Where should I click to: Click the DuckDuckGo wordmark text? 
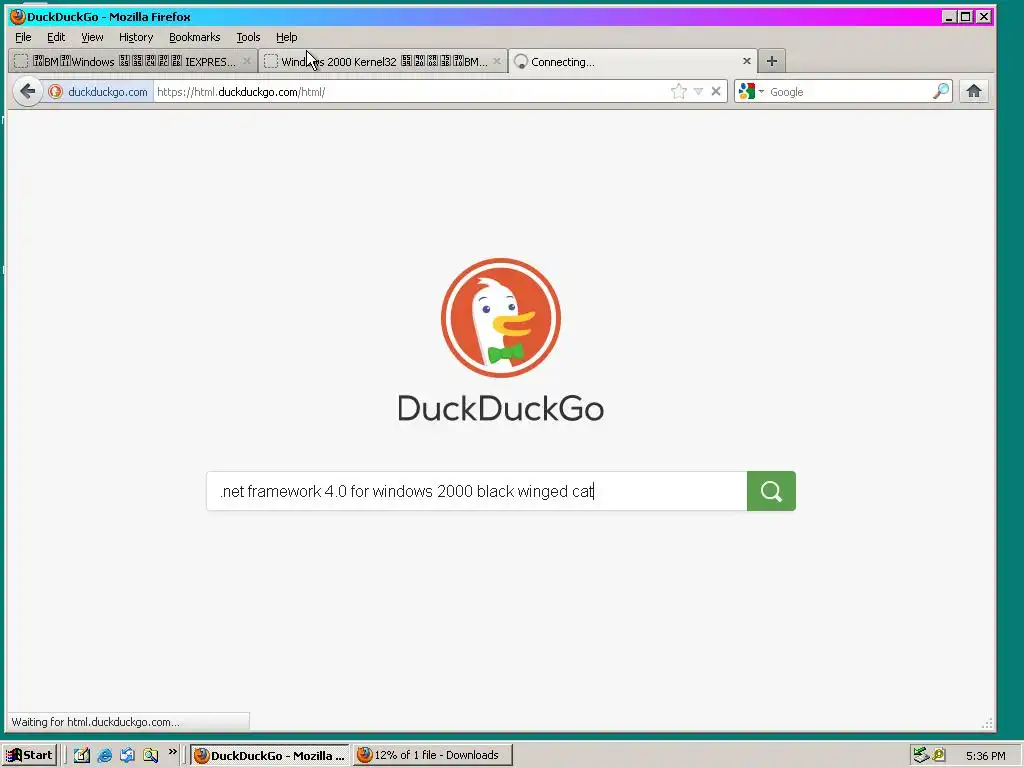[x=501, y=409]
